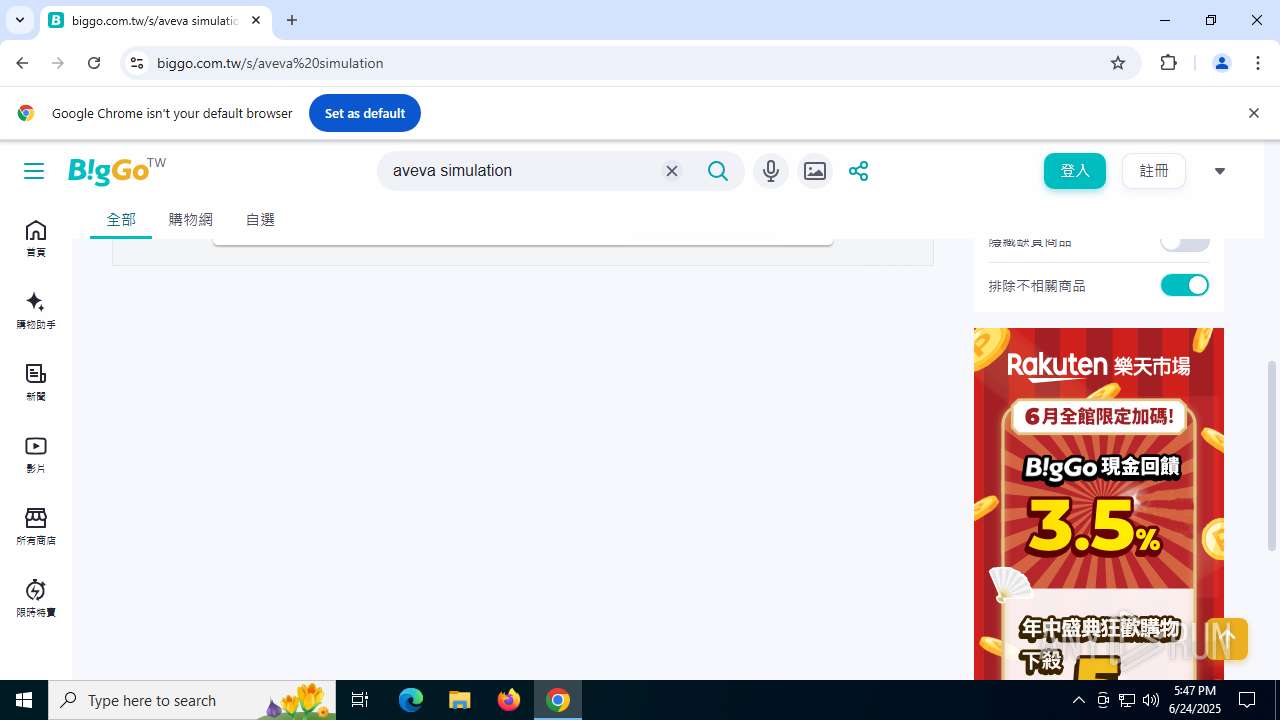The height and width of the screenshot is (720, 1280).
Task: View site information icon in address bar
Action: [138, 63]
